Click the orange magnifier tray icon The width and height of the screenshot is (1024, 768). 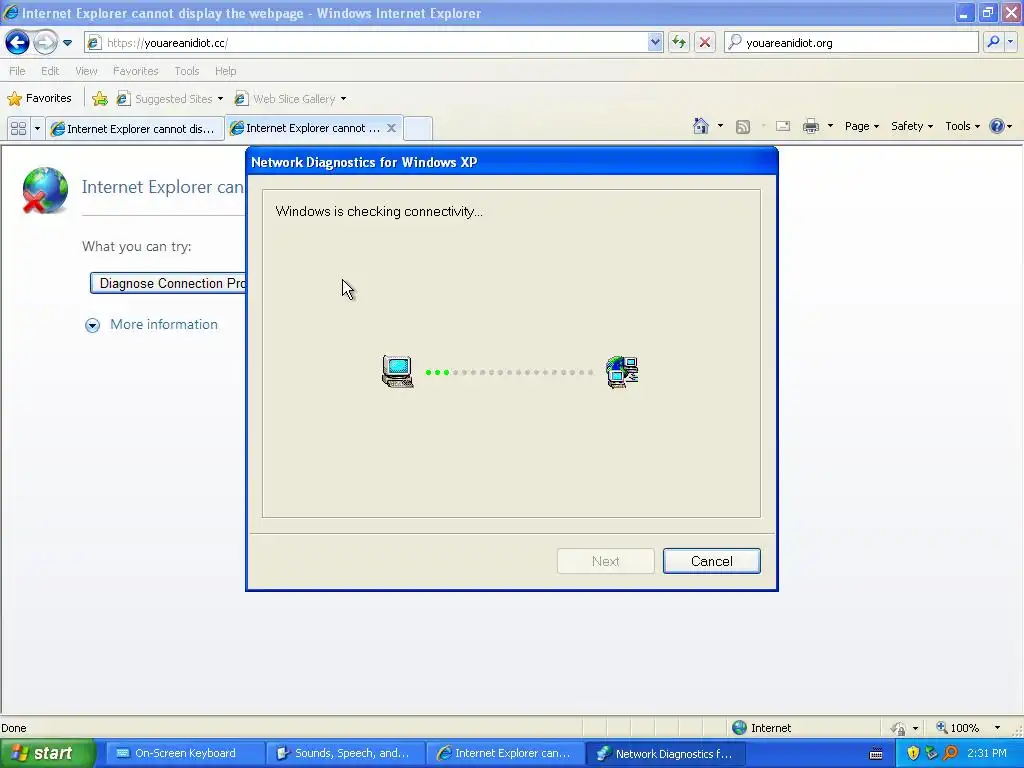tap(950, 753)
